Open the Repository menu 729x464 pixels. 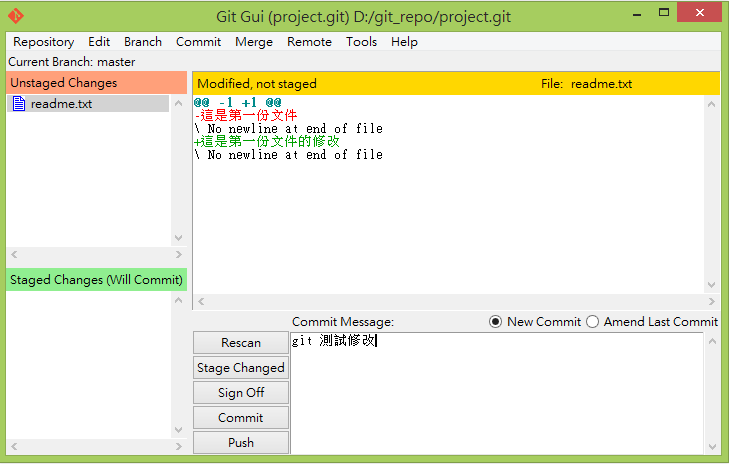44,42
